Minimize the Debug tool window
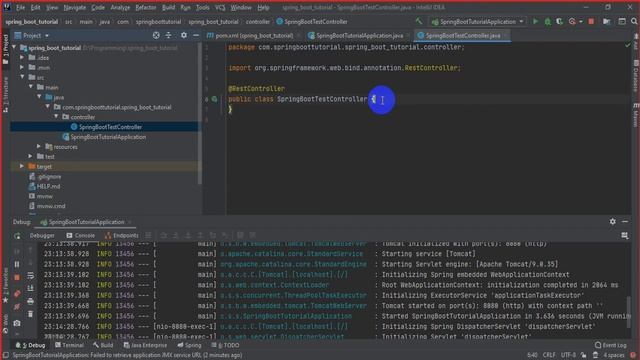 [625, 221]
